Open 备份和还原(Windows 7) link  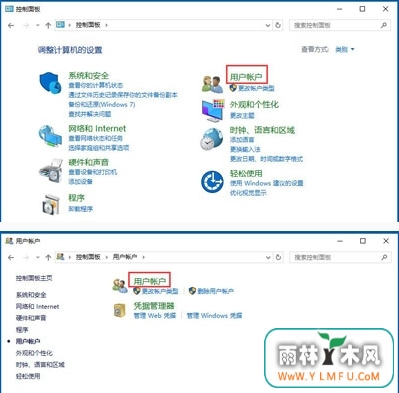tap(102, 104)
